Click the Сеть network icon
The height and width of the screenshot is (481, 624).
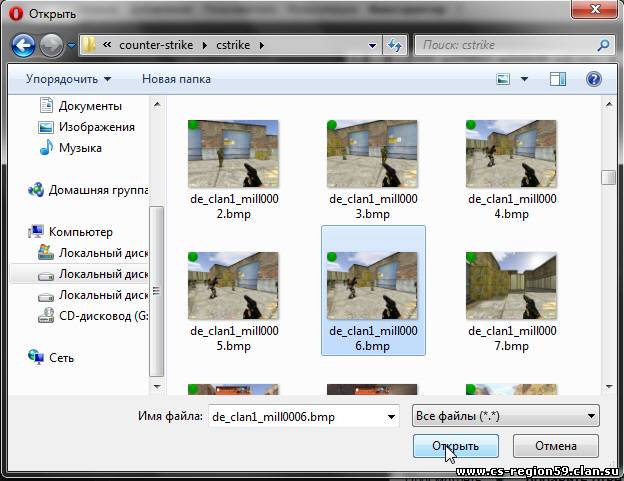click(36, 356)
